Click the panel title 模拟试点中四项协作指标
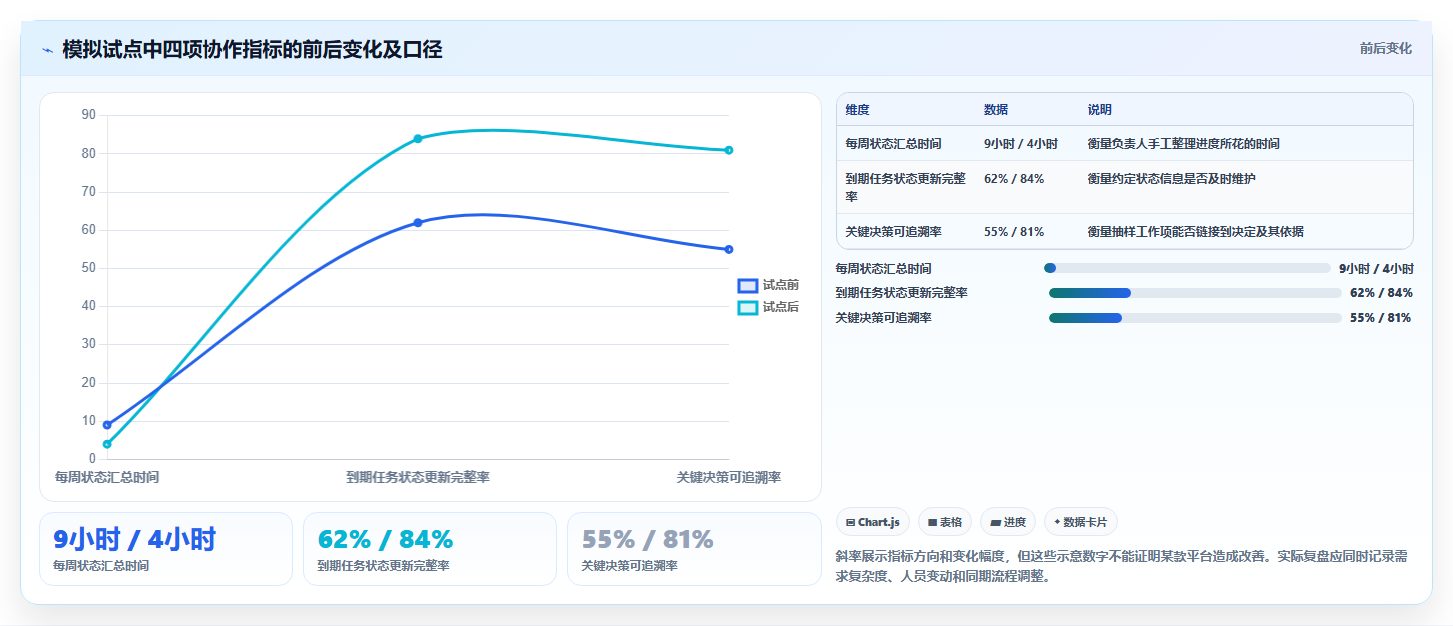 coord(252,50)
